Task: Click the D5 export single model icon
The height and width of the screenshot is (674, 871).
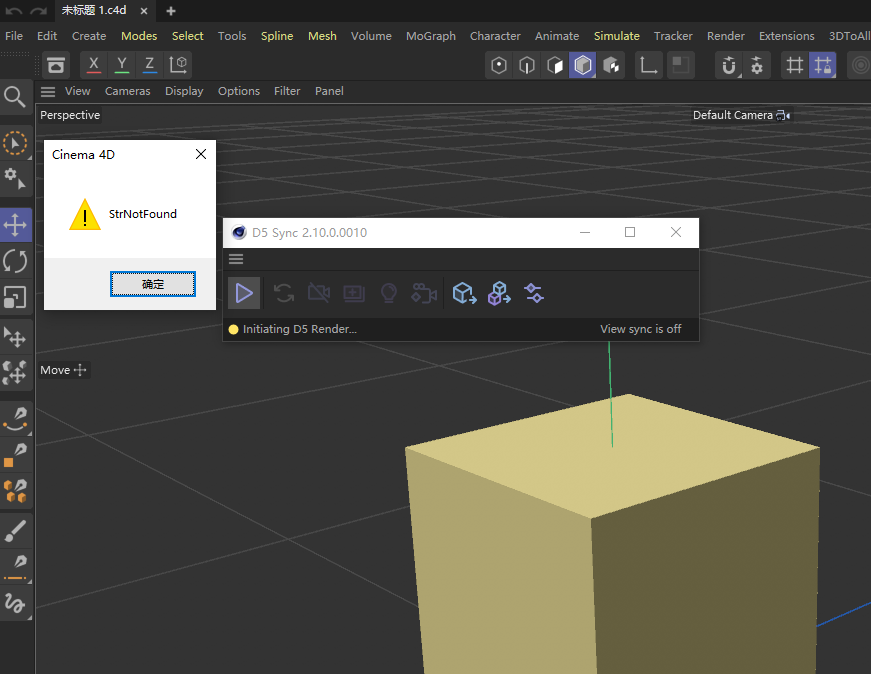Action: [464, 293]
